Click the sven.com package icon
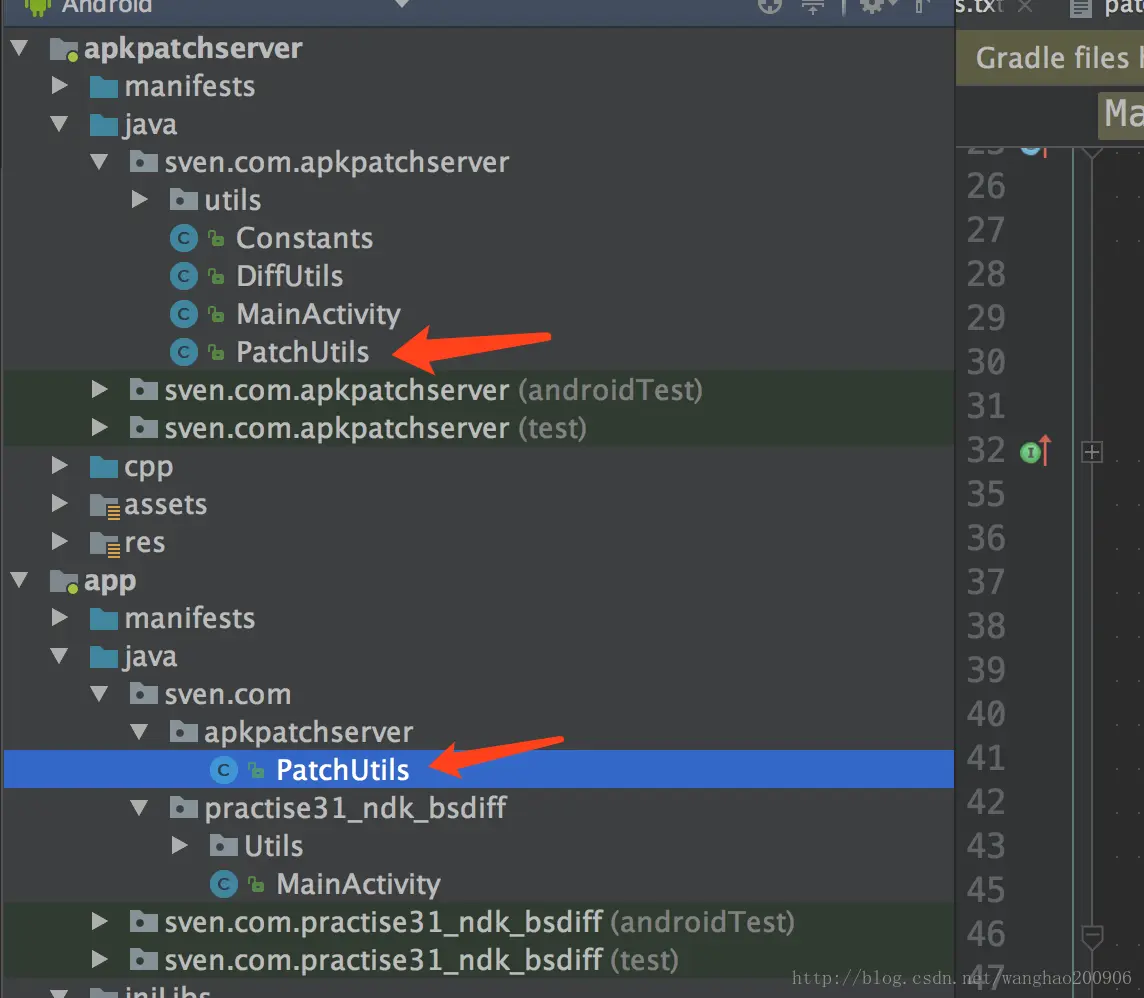 [144, 695]
